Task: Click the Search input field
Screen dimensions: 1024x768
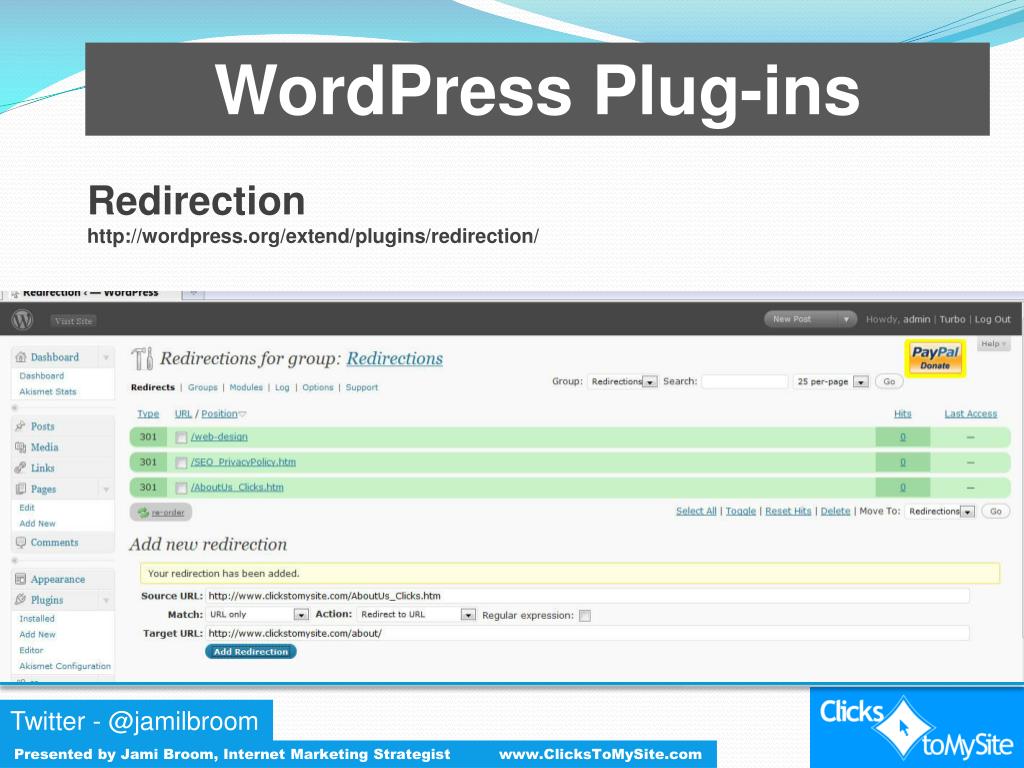Action: tap(744, 381)
